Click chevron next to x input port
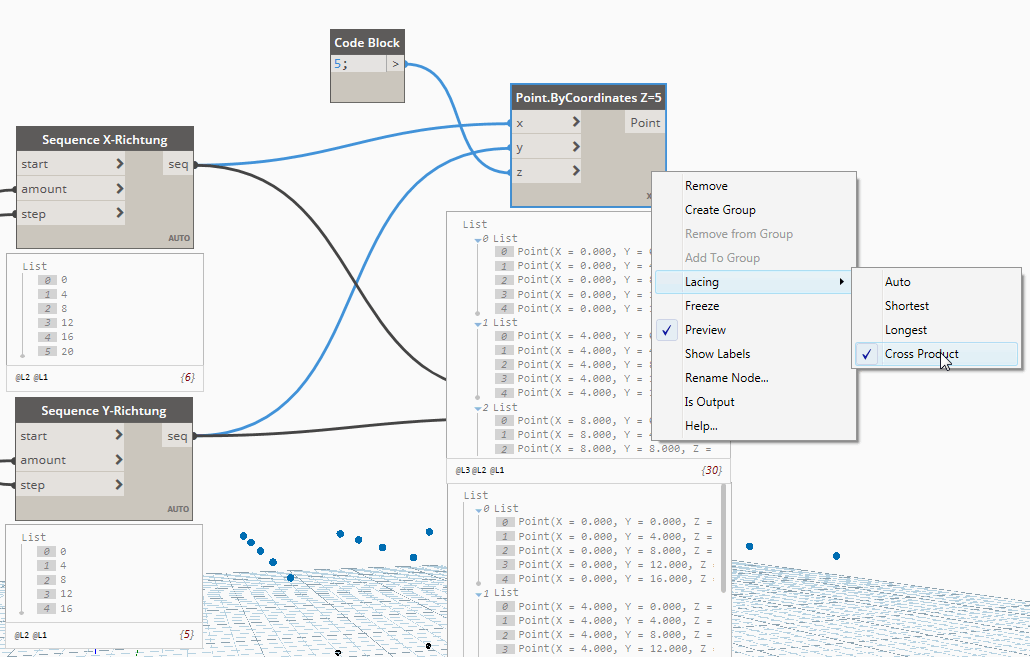 (x=576, y=123)
